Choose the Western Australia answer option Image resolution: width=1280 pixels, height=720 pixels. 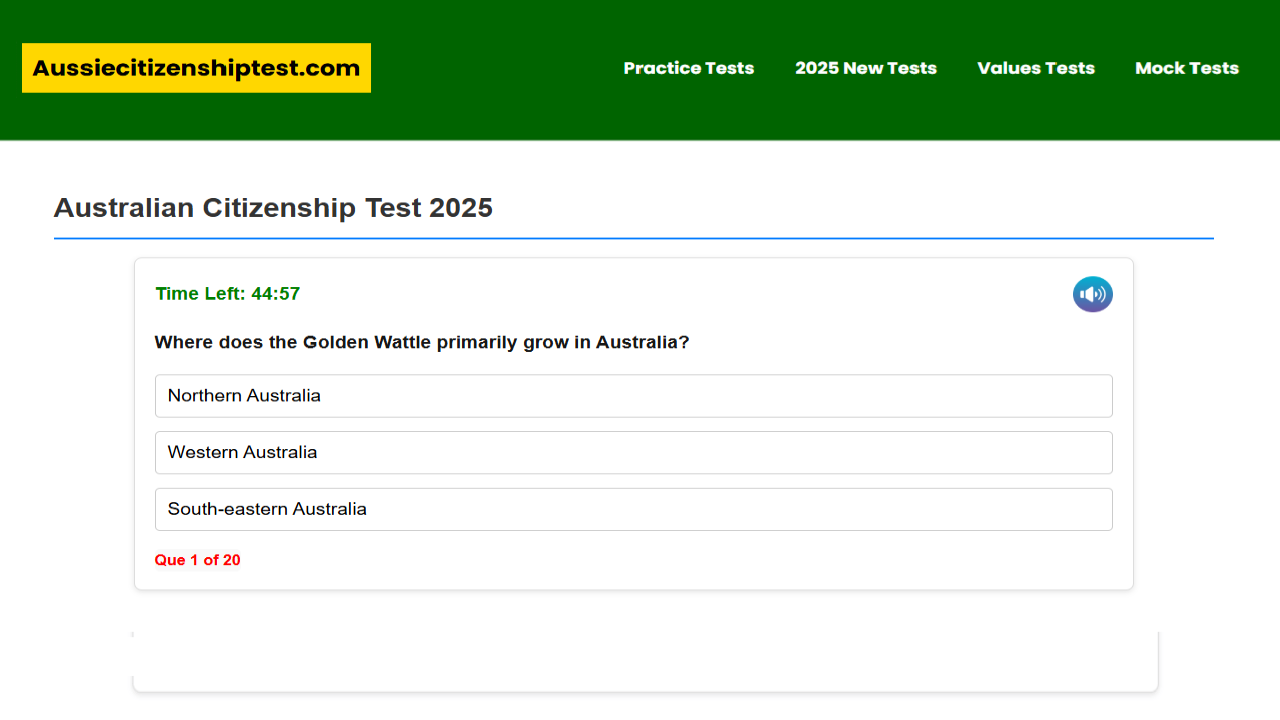coord(633,453)
